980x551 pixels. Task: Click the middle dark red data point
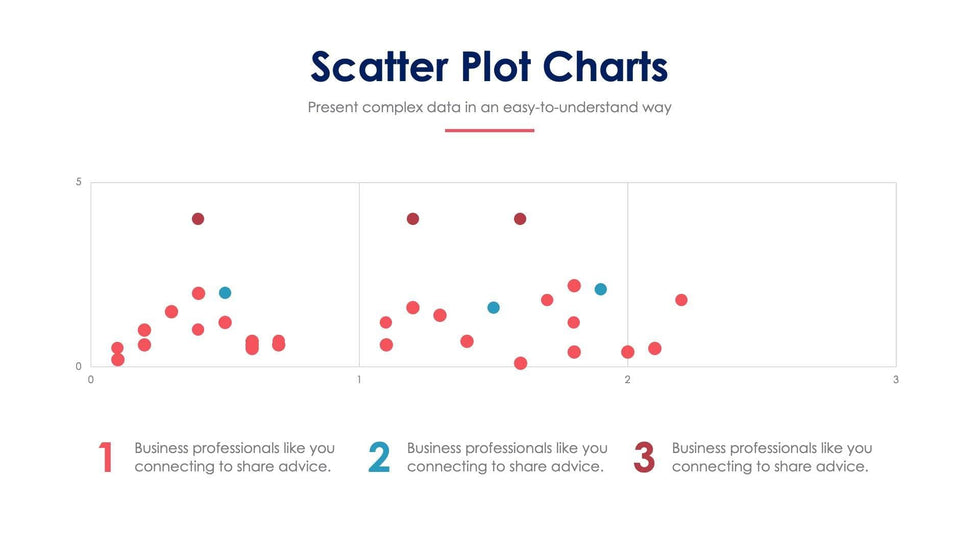click(x=413, y=219)
